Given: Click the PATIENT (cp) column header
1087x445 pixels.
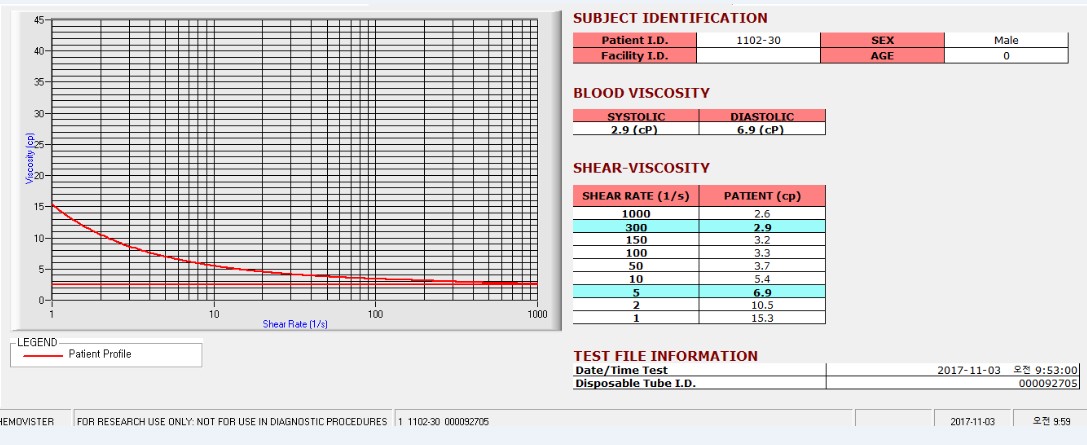Looking at the screenshot, I should pos(762,196).
